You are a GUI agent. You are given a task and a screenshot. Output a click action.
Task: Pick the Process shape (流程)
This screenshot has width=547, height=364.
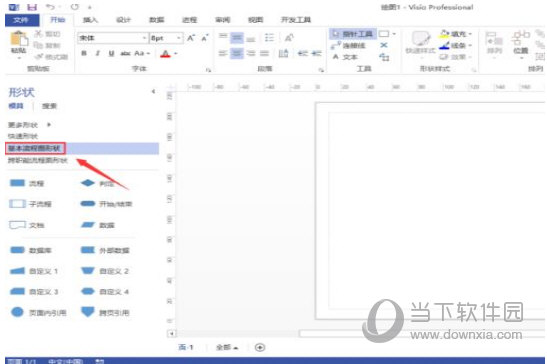[27, 183]
